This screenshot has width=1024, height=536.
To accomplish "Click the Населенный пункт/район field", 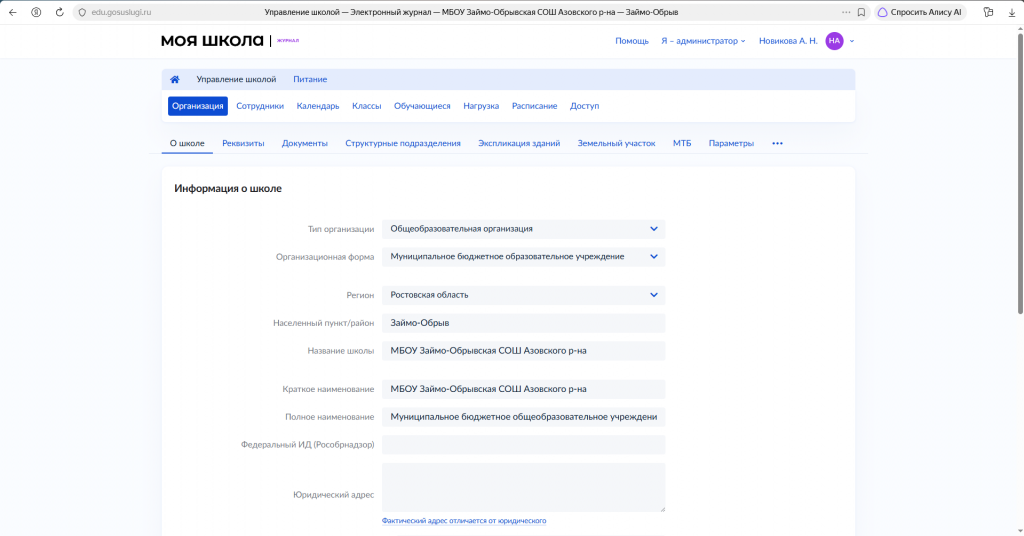I will coord(524,323).
